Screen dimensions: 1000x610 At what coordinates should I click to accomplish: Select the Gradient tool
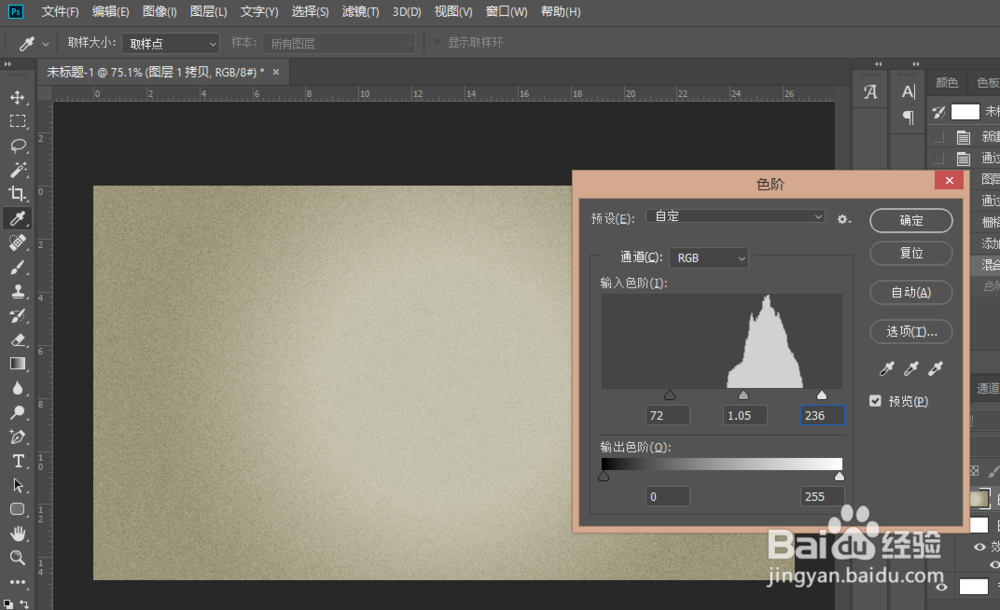pos(17,362)
